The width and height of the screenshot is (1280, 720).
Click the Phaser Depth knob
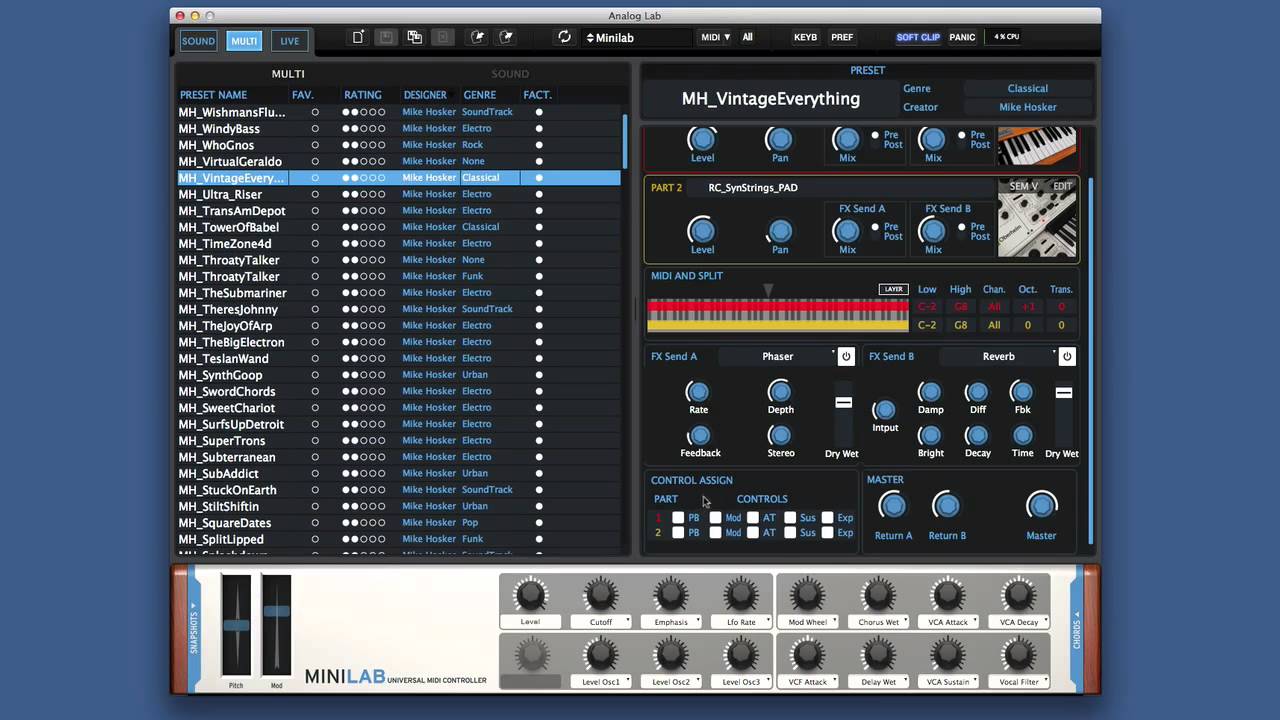[780, 391]
